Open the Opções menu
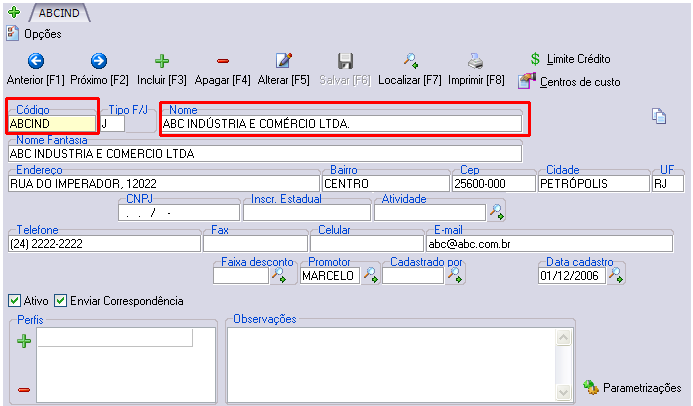This screenshot has height=406, width=693. point(34,34)
